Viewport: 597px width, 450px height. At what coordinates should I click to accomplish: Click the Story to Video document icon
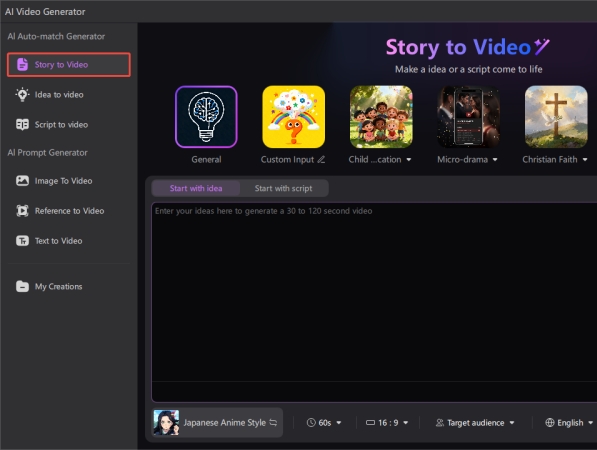(22, 64)
